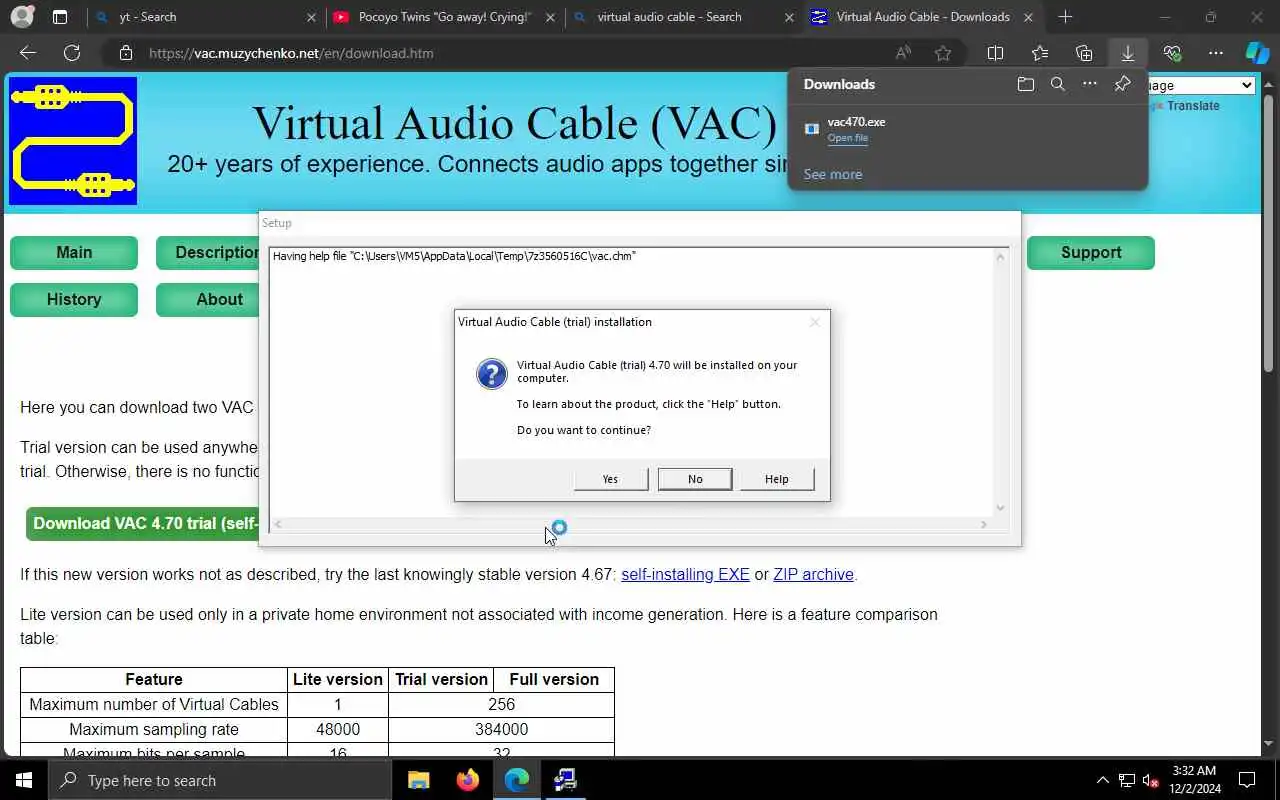Viewport: 1280px width, 800px height.
Task: Close the Virtual Audio Cable installation dialog
Action: pyautogui.click(x=814, y=322)
